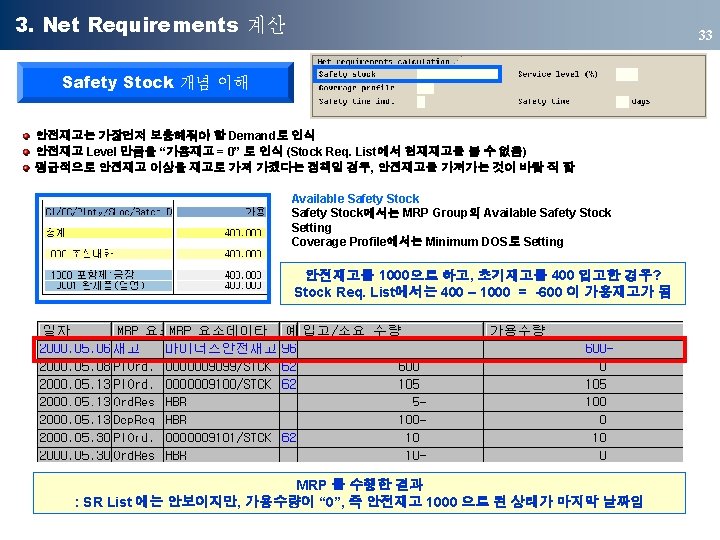Click the 1000 plant row in the stock overview
This screenshot has width=720, height=540.
[108, 275]
